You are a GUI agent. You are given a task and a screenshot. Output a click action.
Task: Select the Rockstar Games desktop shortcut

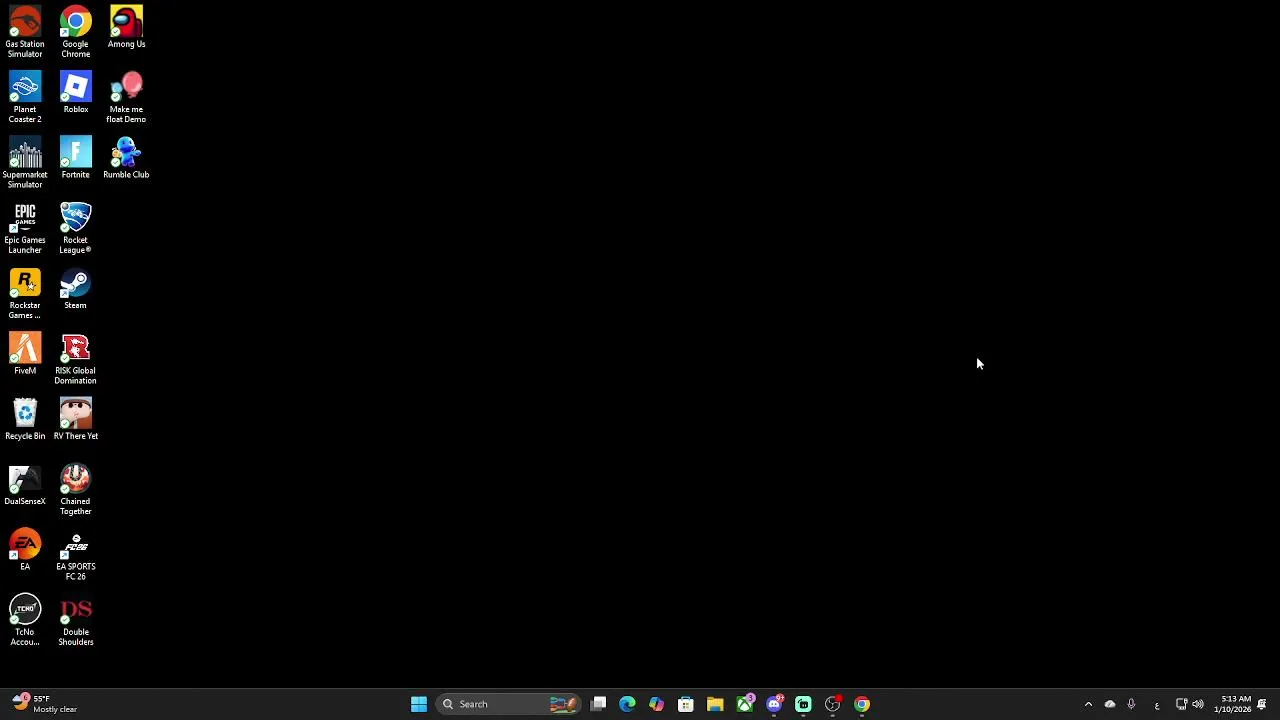pos(25,294)
